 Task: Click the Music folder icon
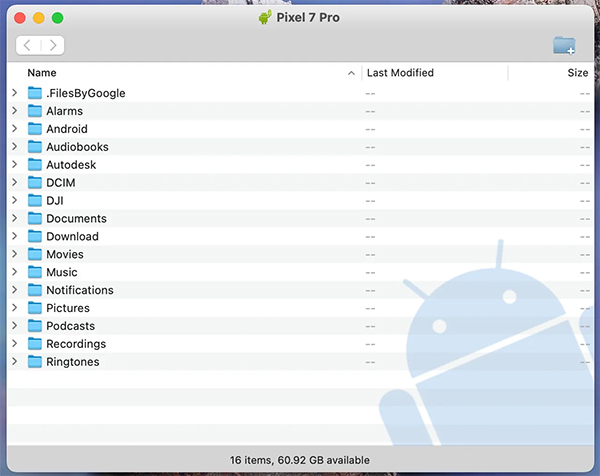[35, 272]
